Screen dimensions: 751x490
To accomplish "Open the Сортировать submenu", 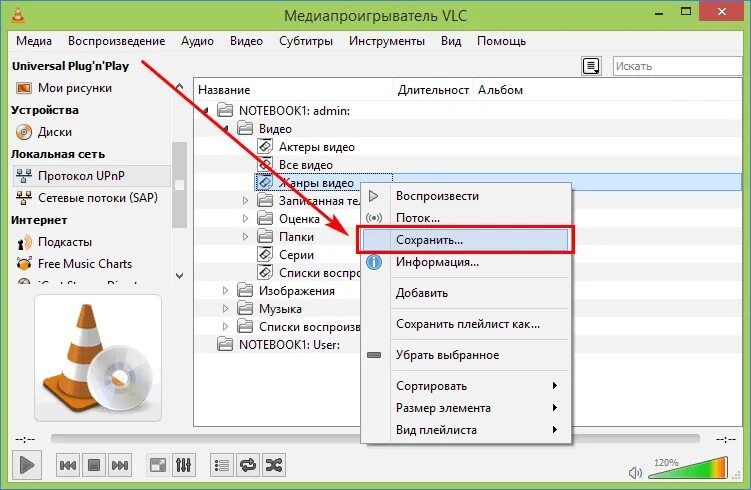I will [x=466, y=386].
